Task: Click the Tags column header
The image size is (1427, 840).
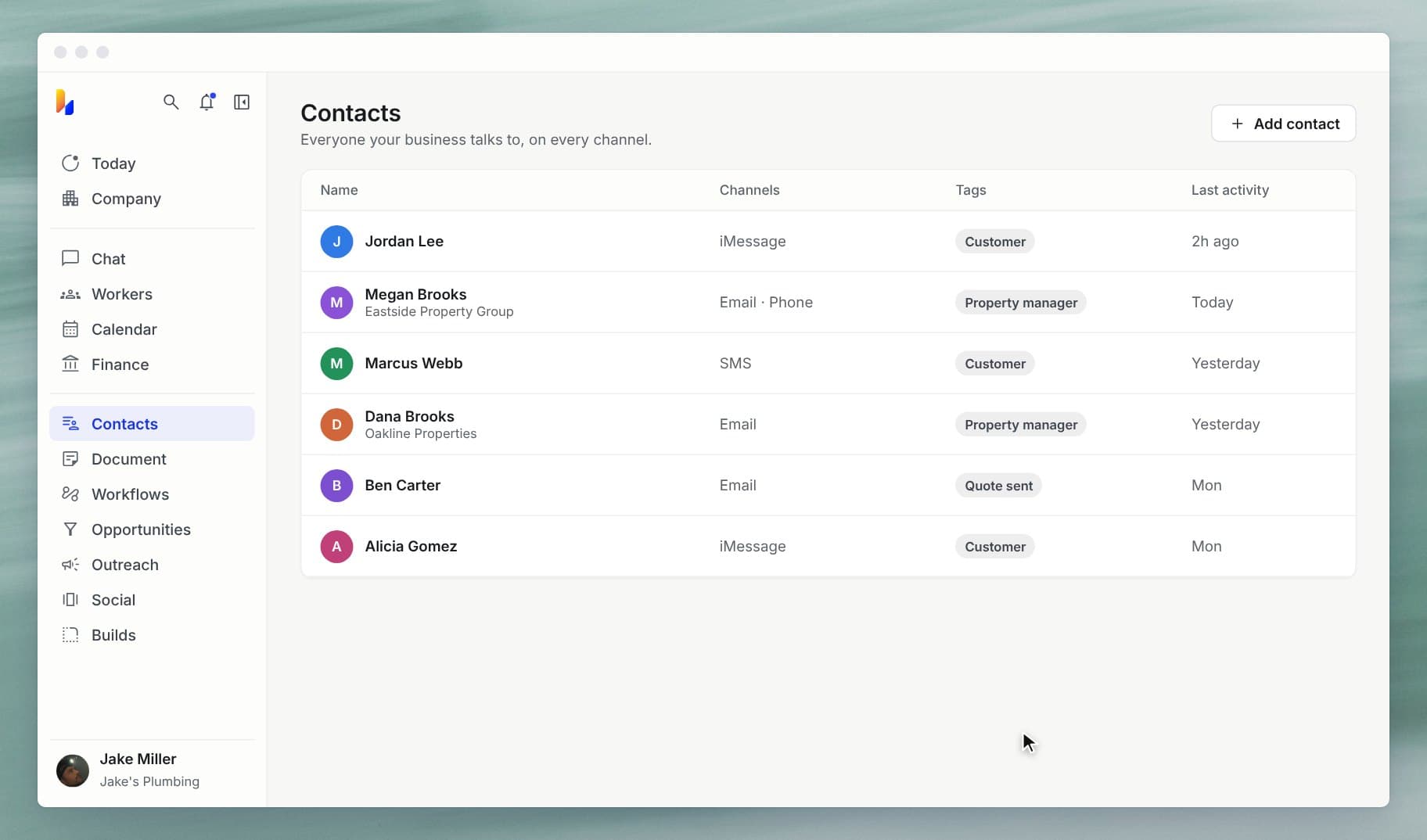Action: click(970, 190)
